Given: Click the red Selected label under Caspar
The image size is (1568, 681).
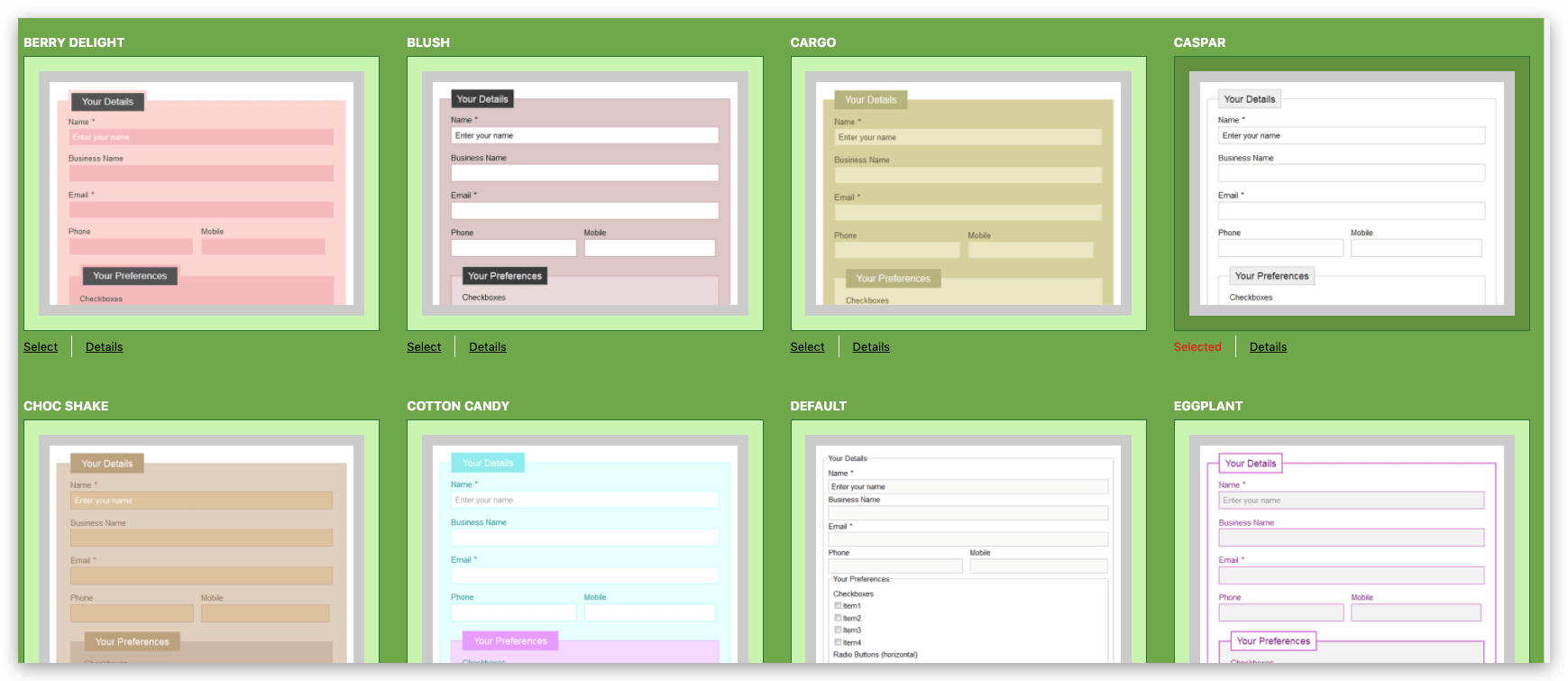Looking at the screenshot, I should pyautogui.click(x=1197, y=347).
